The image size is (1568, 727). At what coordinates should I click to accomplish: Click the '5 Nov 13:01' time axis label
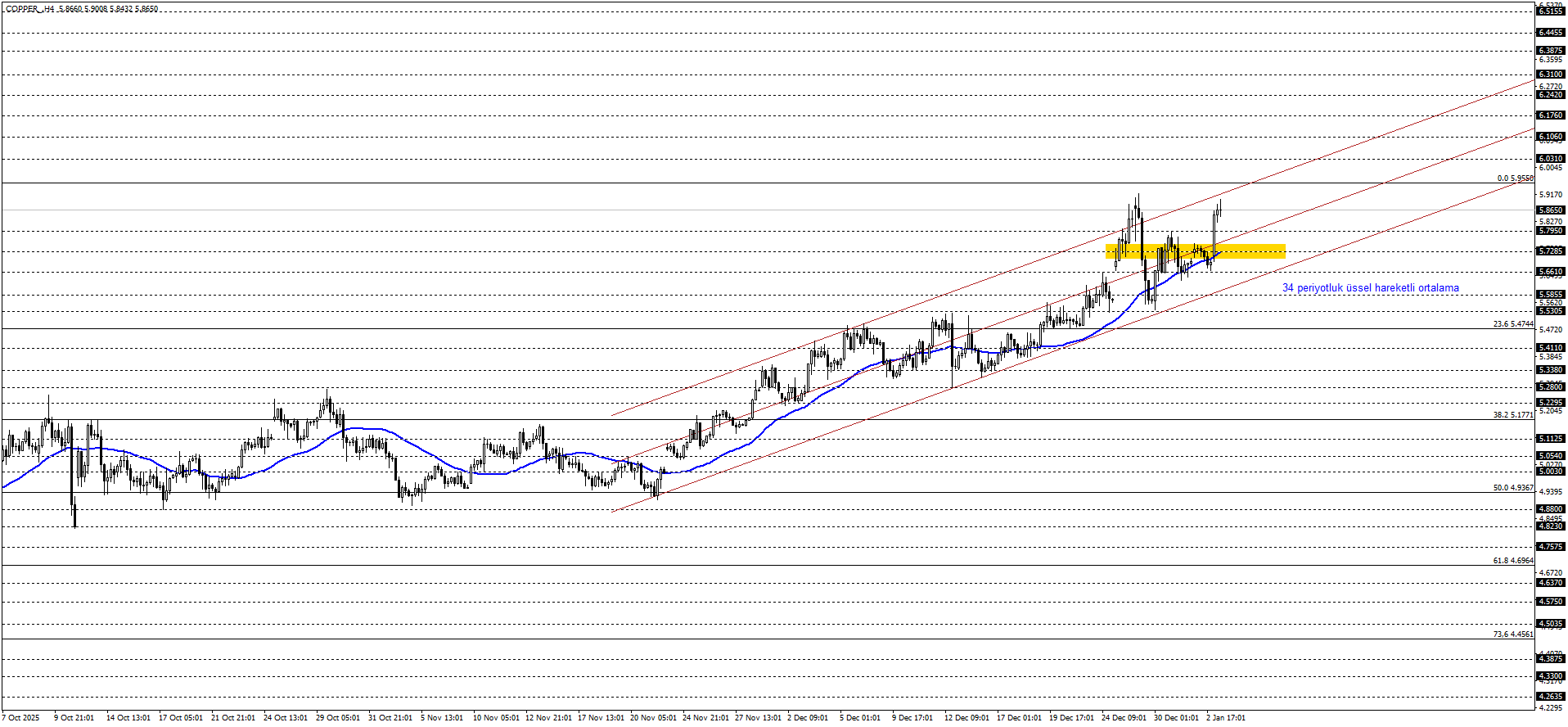pyautogui.click(x=442, y=718)
